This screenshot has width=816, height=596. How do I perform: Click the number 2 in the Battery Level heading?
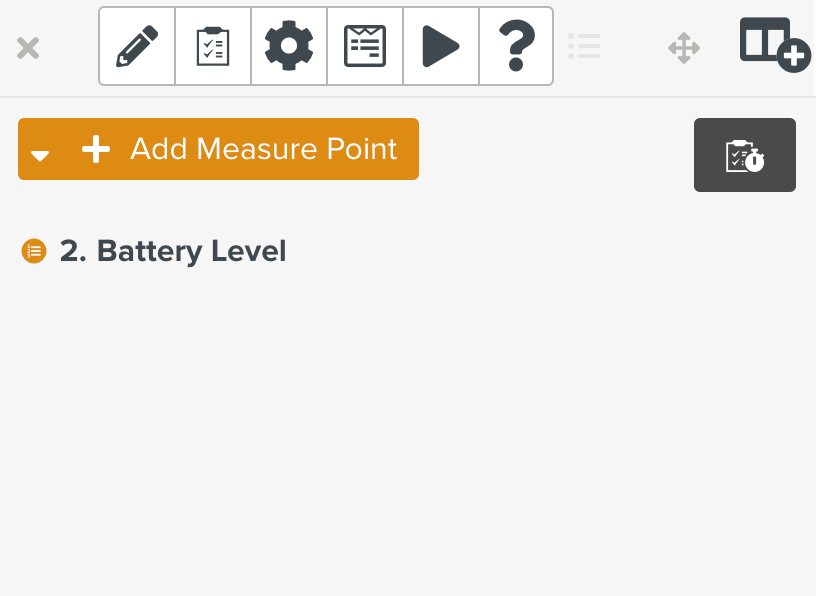click(x=70, y=251)
